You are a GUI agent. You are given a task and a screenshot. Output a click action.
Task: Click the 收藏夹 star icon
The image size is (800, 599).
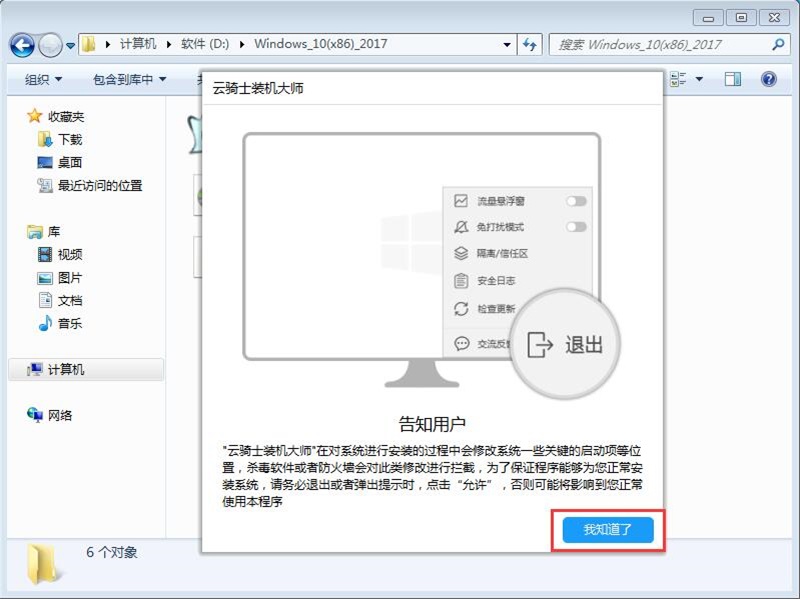(x=34, y=116)
